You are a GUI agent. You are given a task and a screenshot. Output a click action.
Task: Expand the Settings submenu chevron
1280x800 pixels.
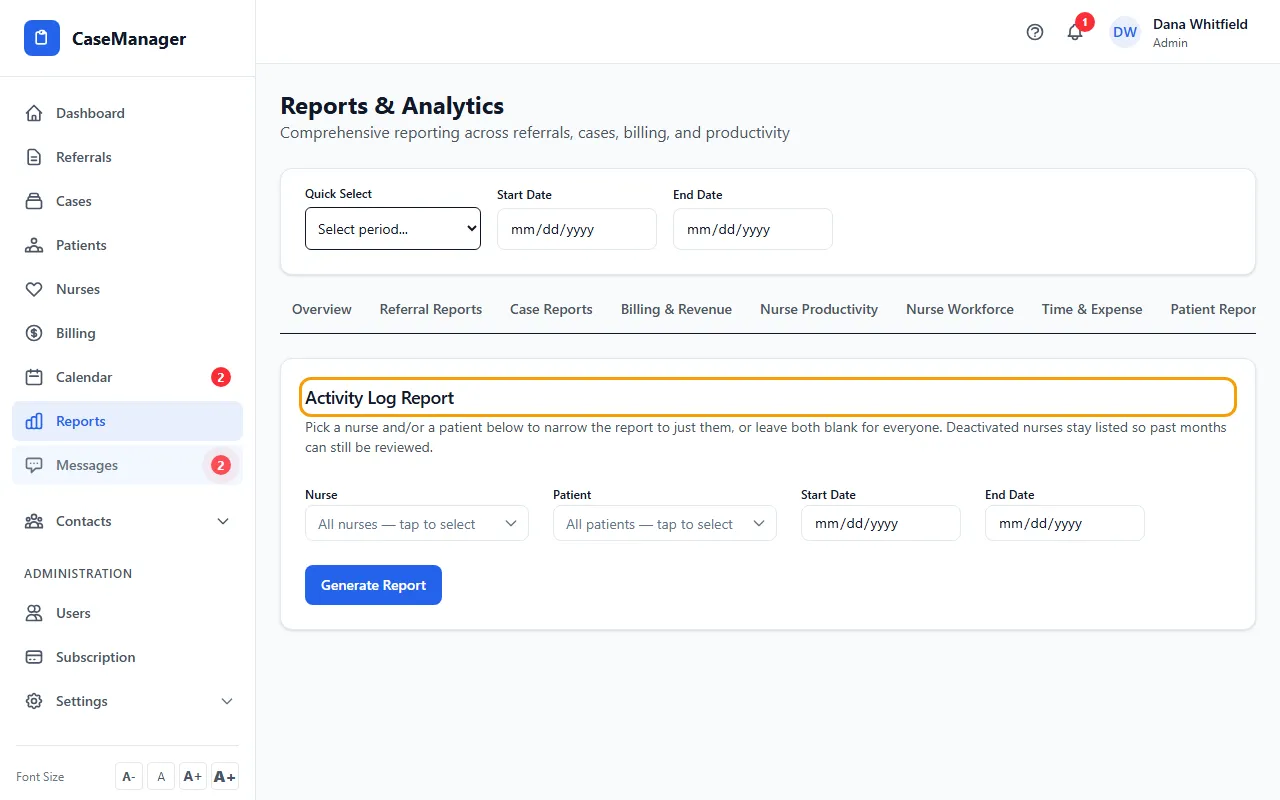point(227,701)
